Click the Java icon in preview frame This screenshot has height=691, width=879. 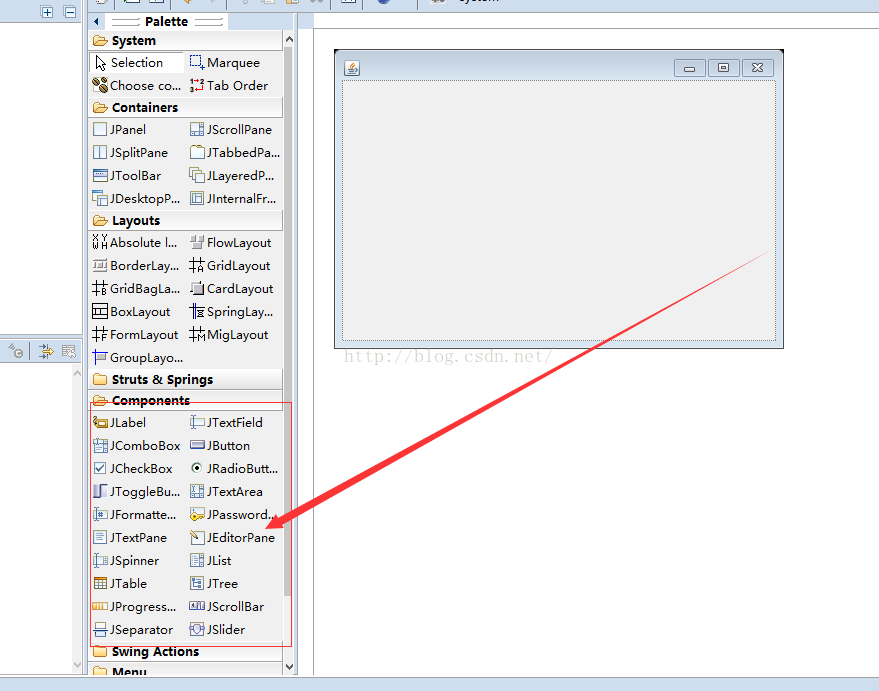(x=352, y=68)
